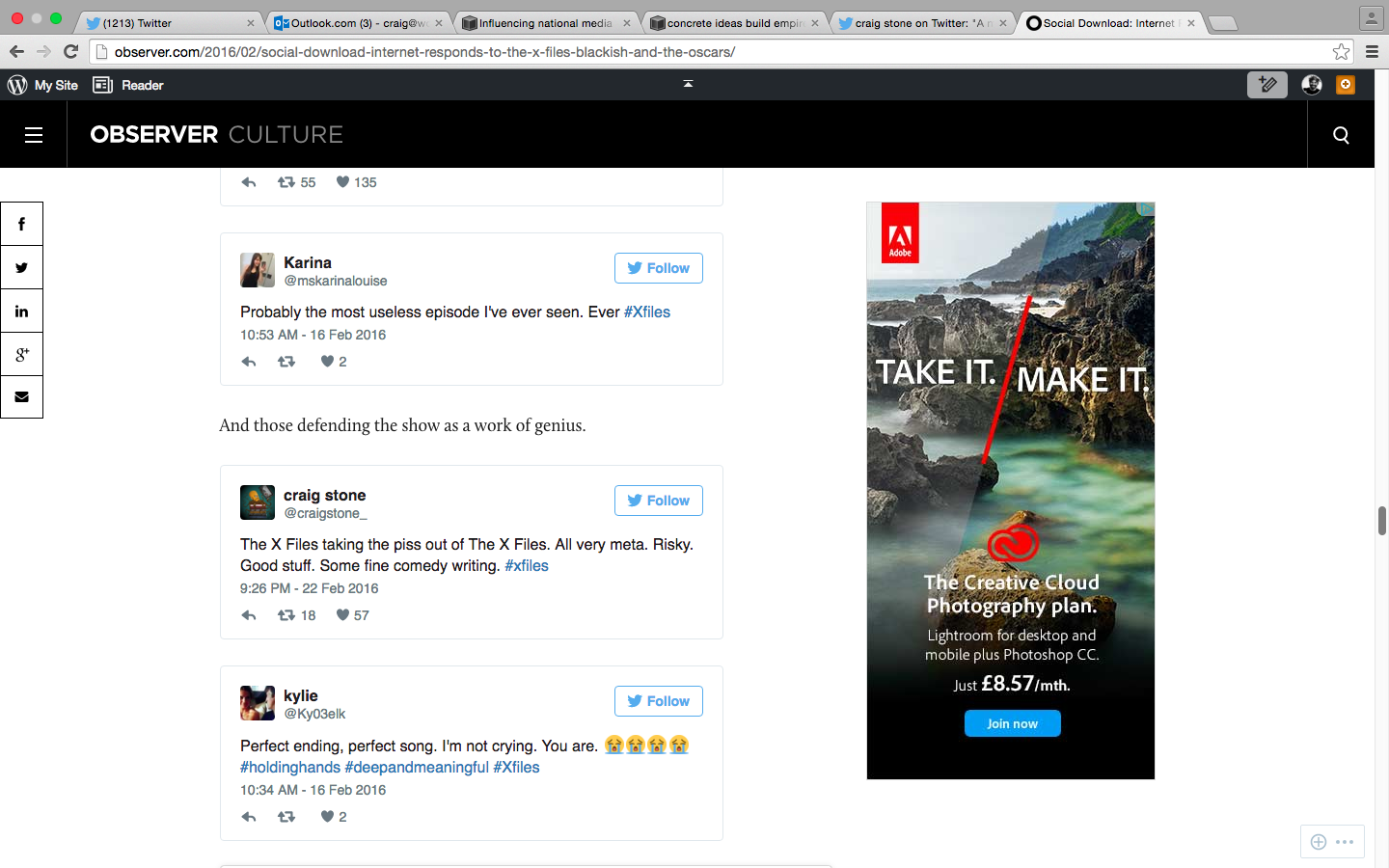
Task: Open the Observer hamburger menu
Action: click(x=34, y=135)
